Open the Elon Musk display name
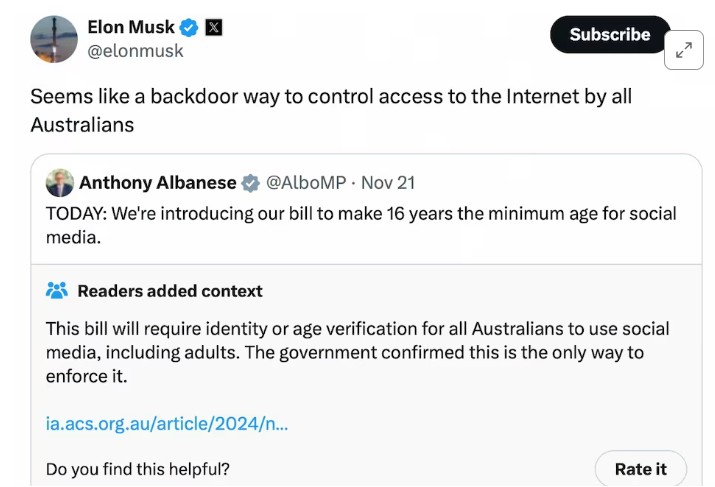Viewport: 715px width, 487px height. [x=130, y=27]
